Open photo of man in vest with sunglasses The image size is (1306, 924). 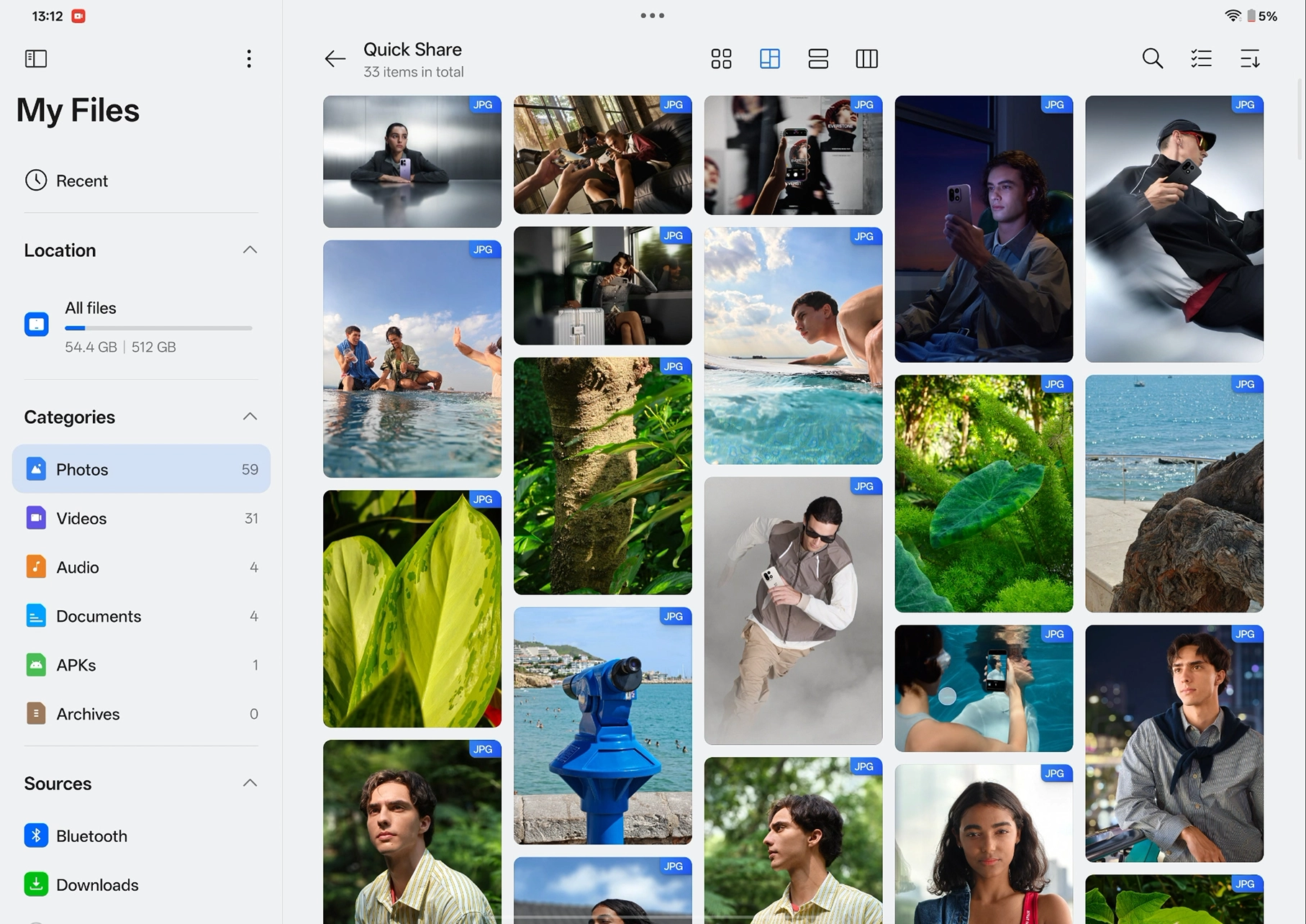coord(793,611)
